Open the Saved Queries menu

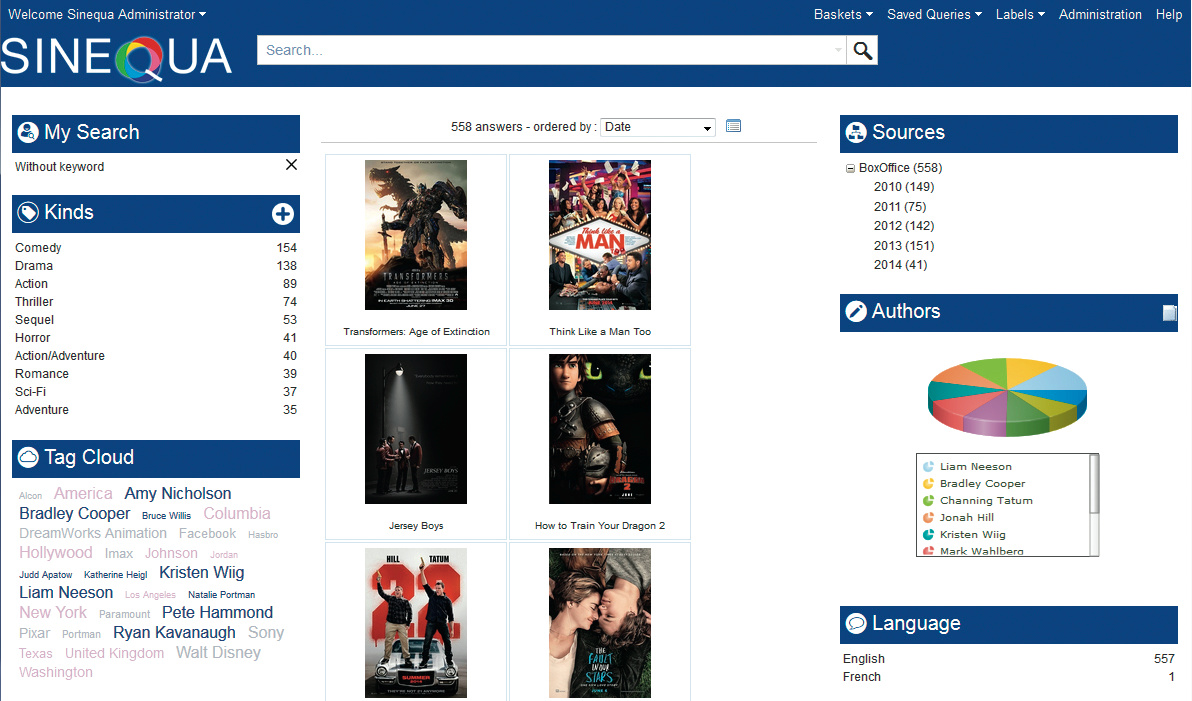tap(933, 15)
